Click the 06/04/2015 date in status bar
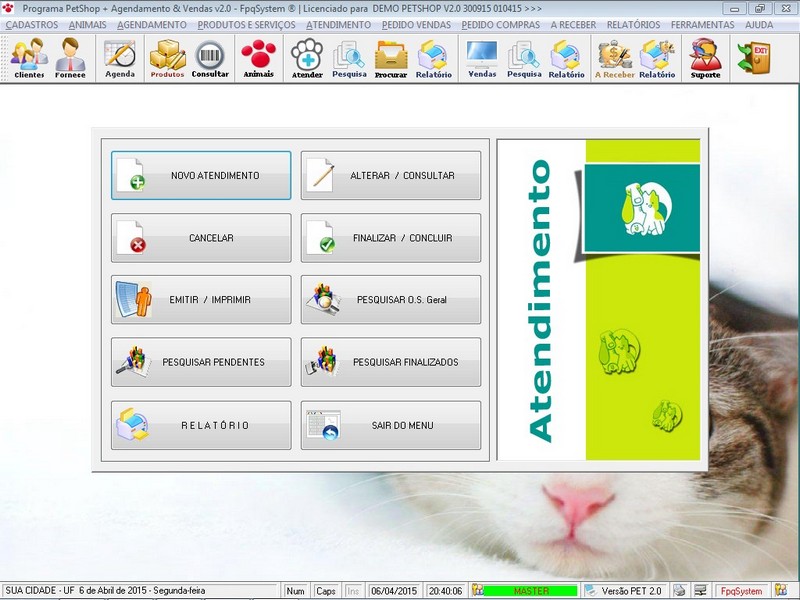The height and width of the screenshot is (600, 800). tap(394, 591)
